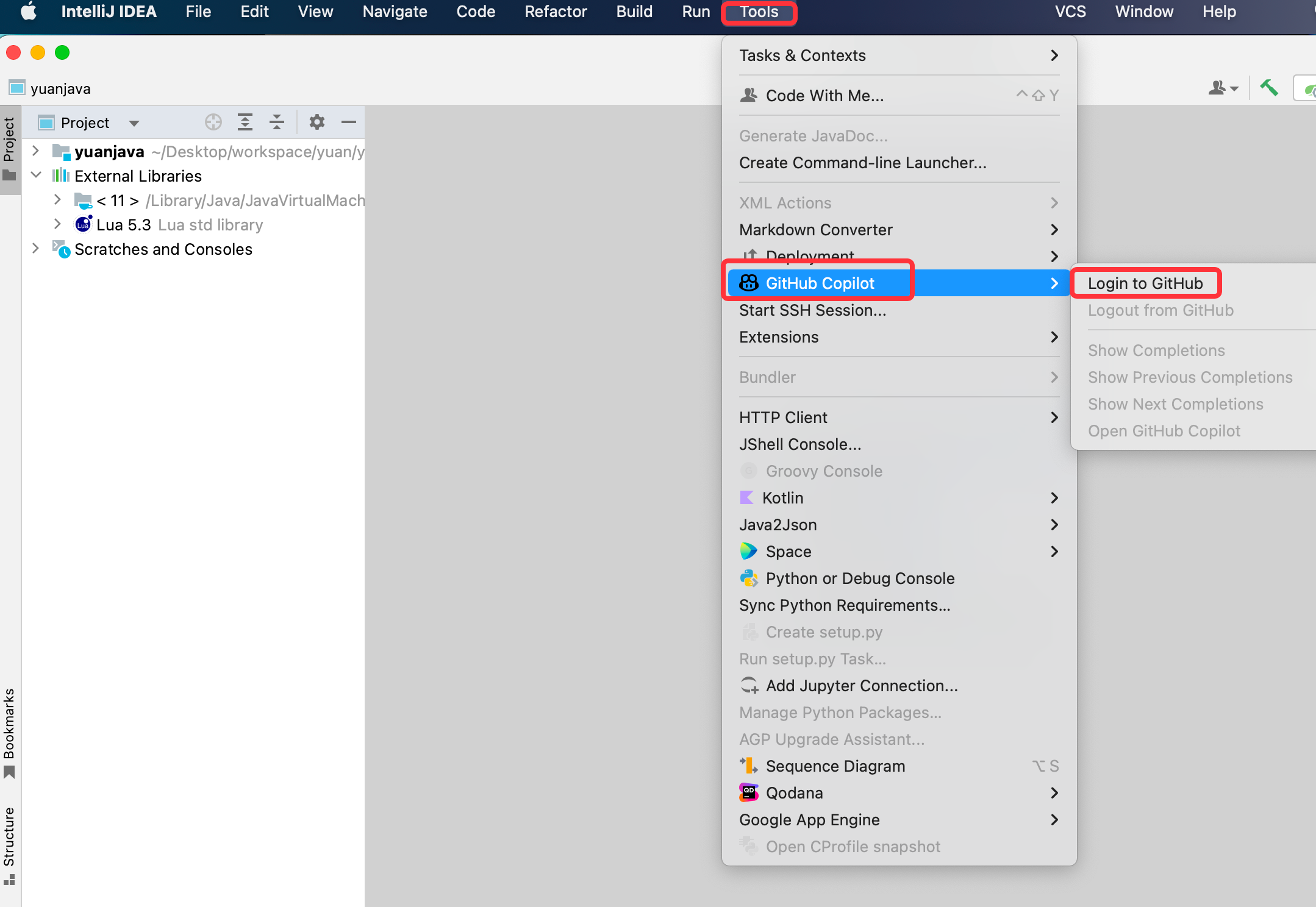Click the External Libraries icon
This screenshot has width=1316, height=907.
61,176
